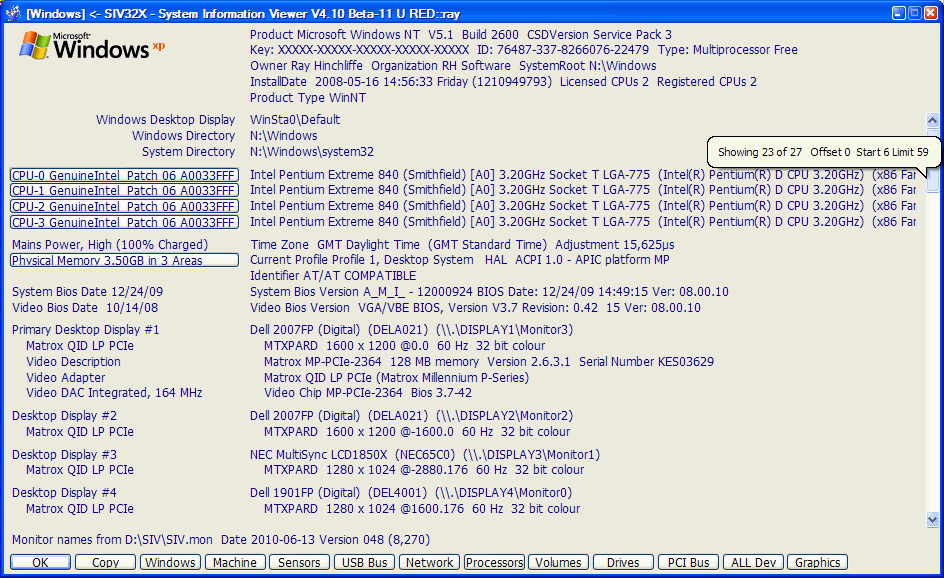Open the PCI Bus button
Screen dimensions: 944x578
688,562
